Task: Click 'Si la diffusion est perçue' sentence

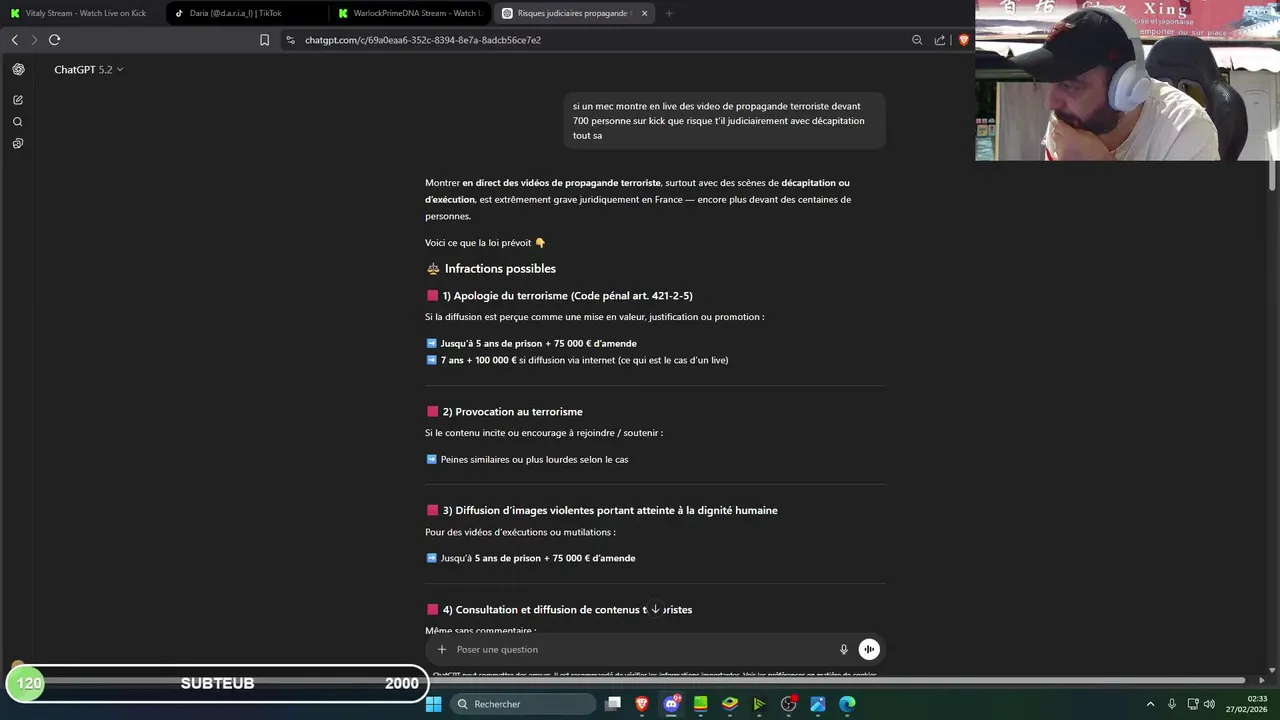Action: [x=594, y=317]
